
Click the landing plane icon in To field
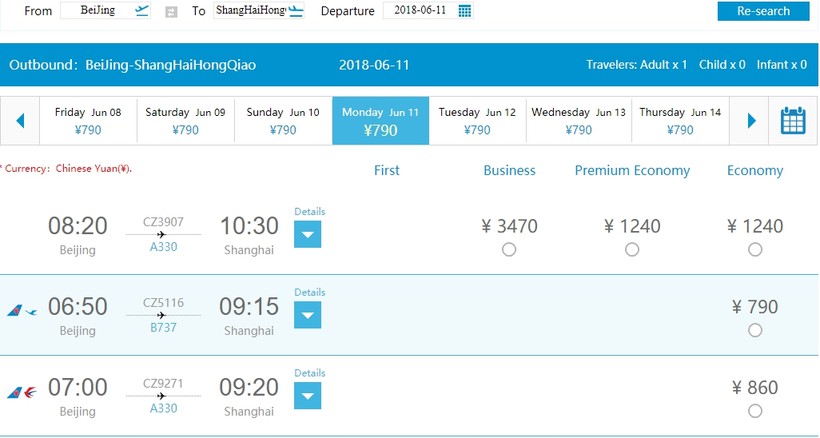(296, 11)
